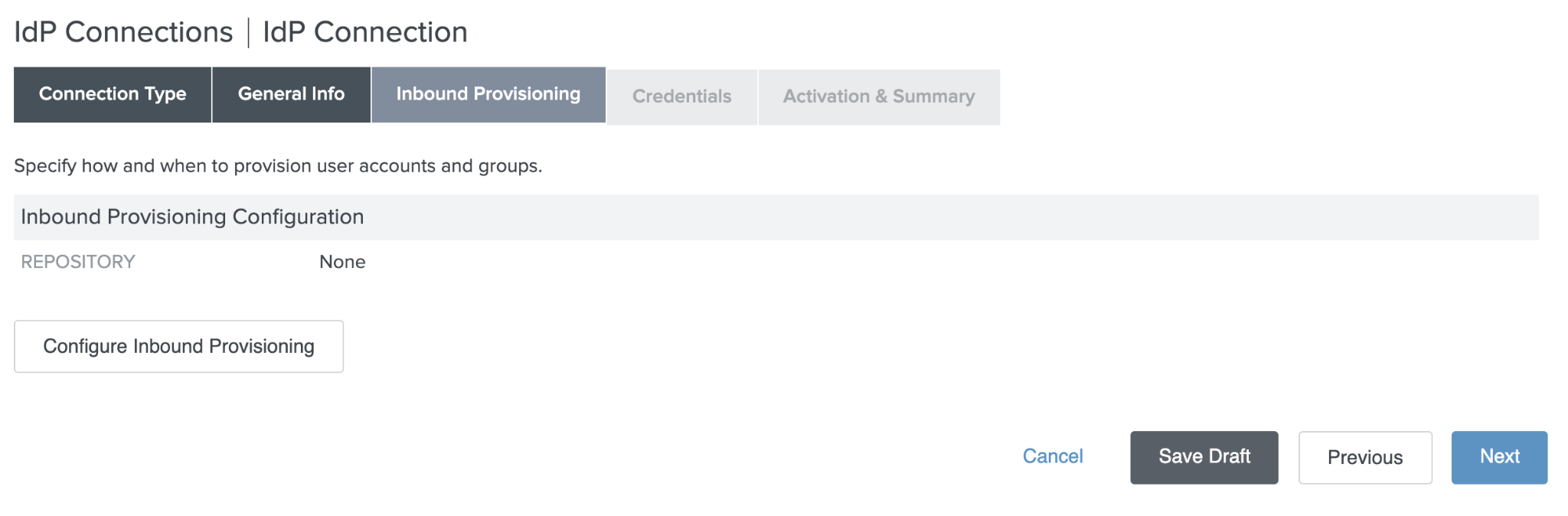Click the provisioning description sentence
Screen dimensions: 1568x516
pyautogui.click(x=277, y=166)
